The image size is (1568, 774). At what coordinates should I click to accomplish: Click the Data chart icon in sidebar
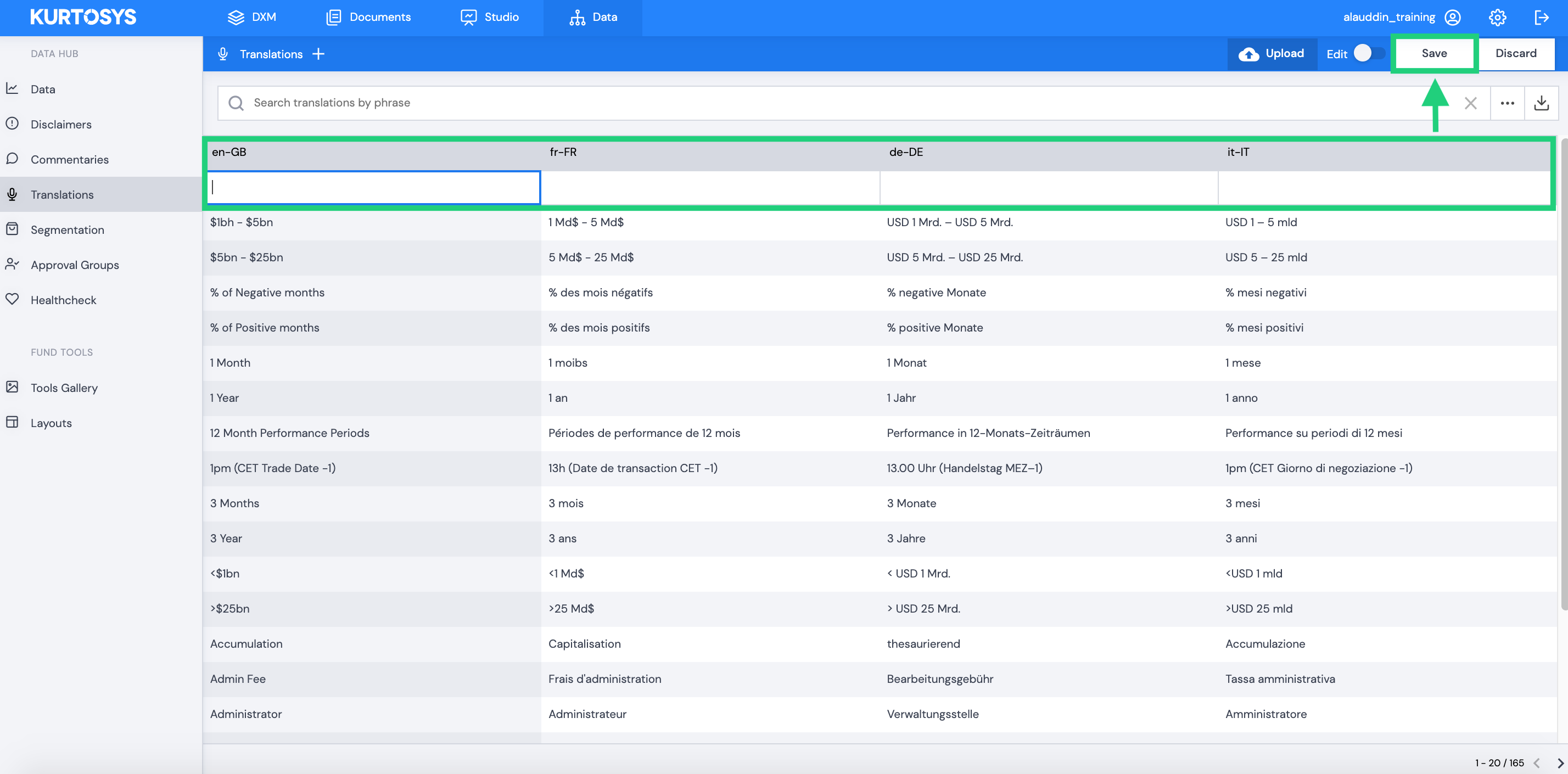pyautogui.click(x=12, y=89)
